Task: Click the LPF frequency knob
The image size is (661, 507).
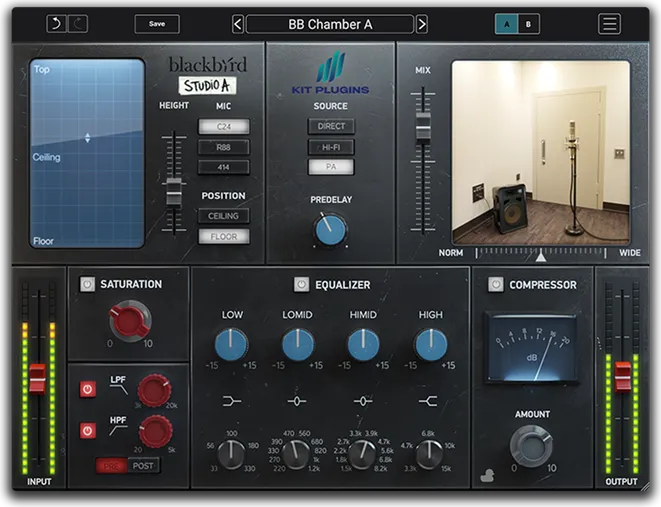Action: tap(154, 390)
